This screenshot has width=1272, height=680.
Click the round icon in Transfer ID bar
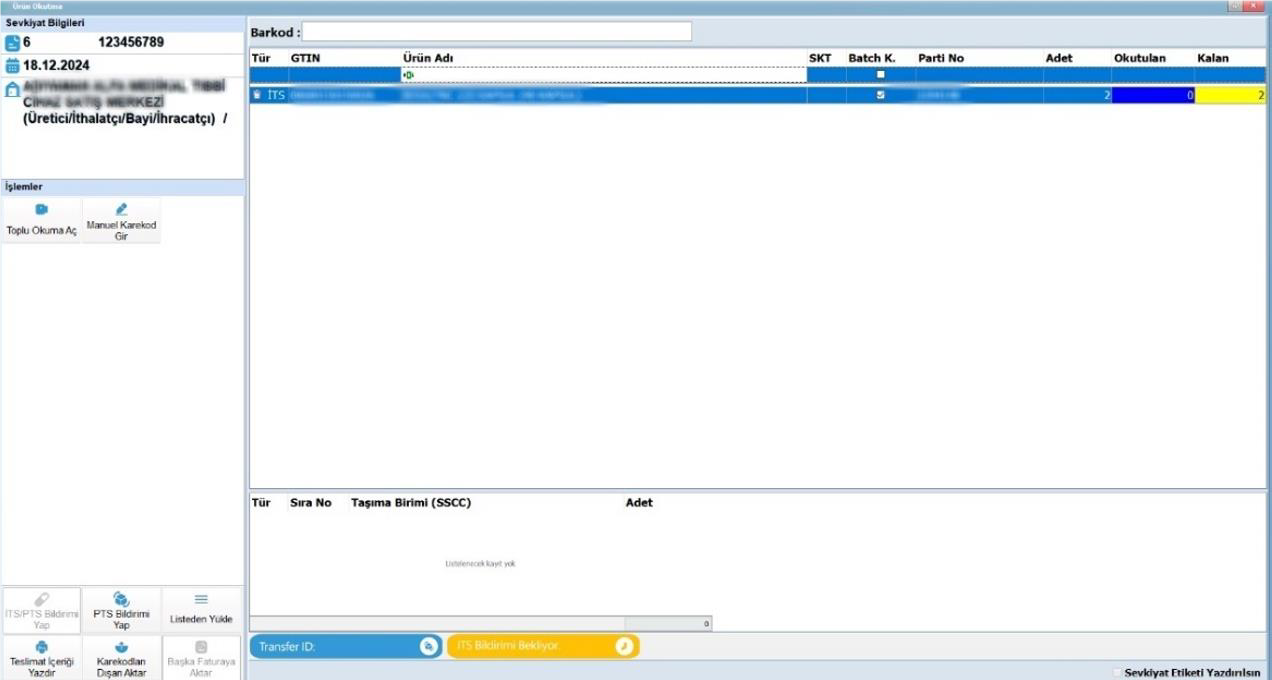click(x=429, y=647)
